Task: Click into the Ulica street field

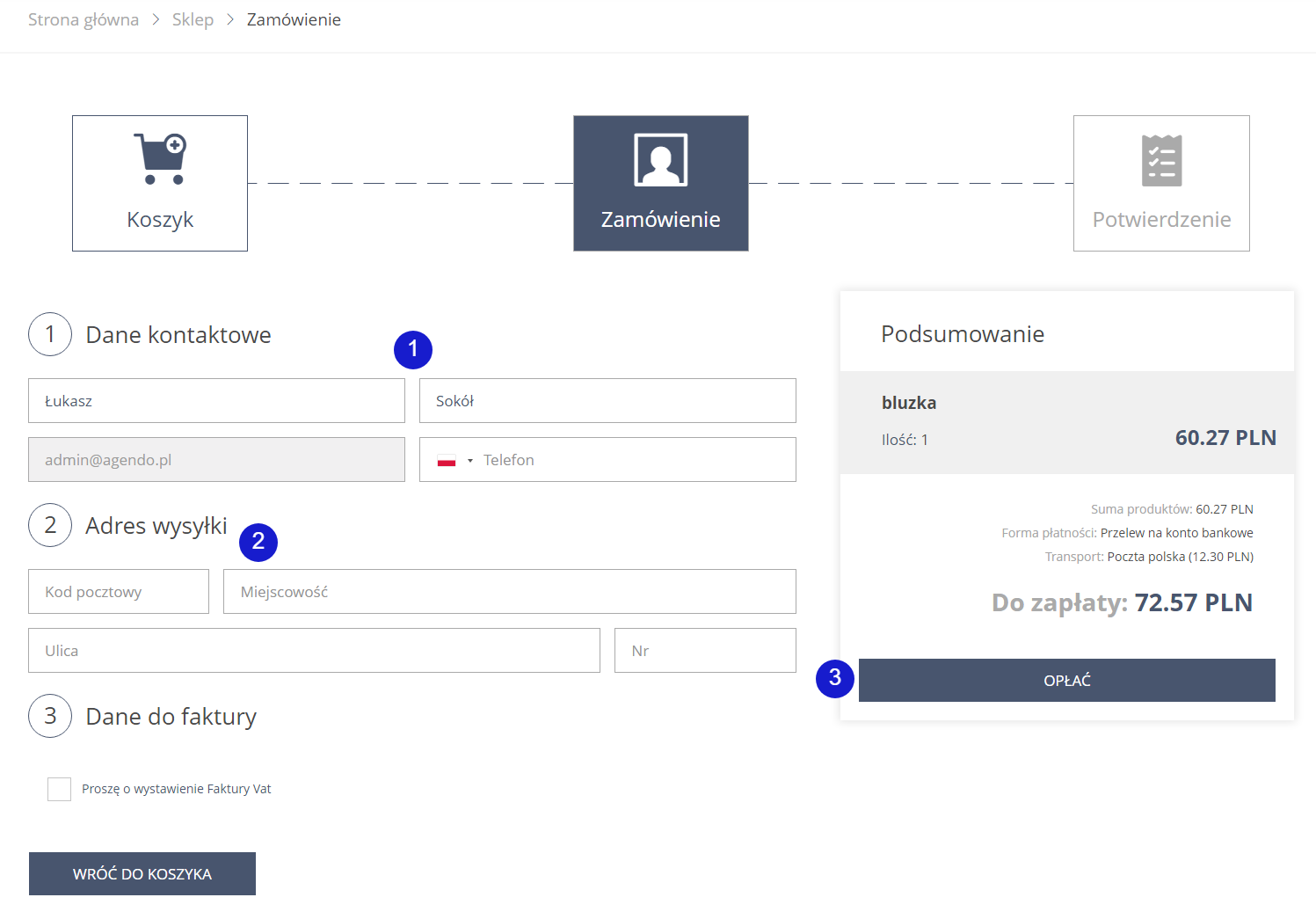Action: [314, 651]
